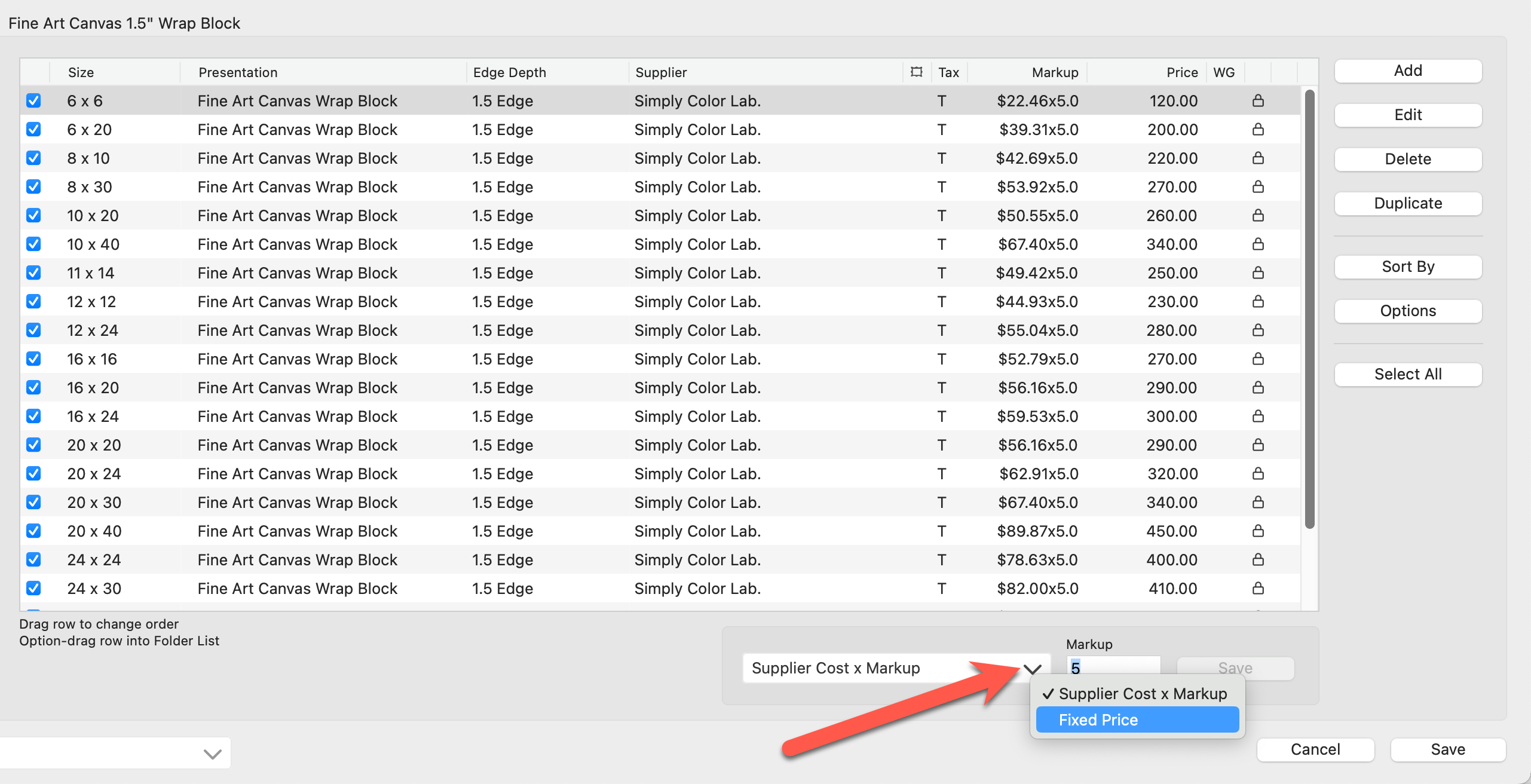
Task: Uncheck the 6 x 20 size checkbox
Action: point(34,129)
